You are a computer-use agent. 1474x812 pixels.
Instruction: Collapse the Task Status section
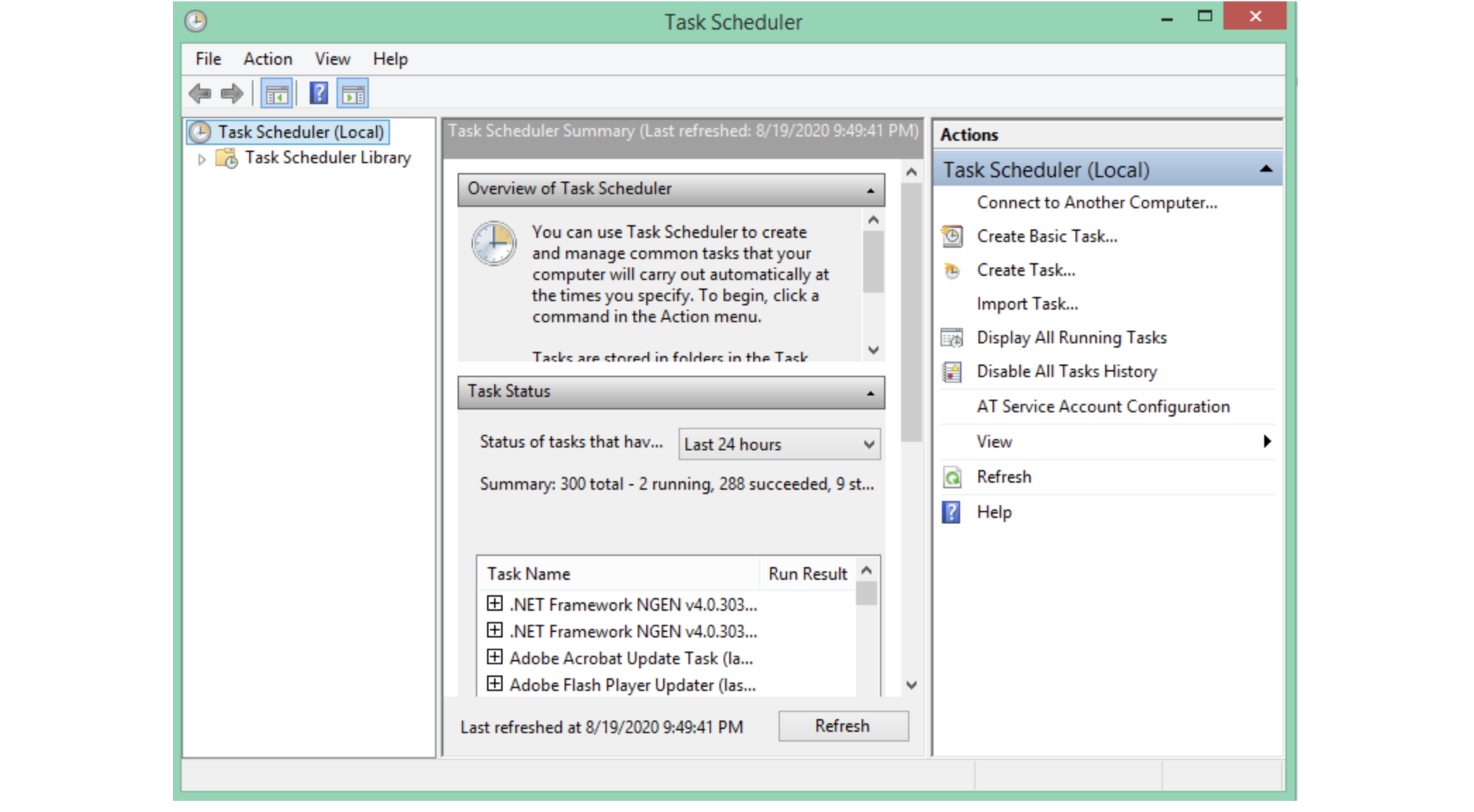coord(871,393)
